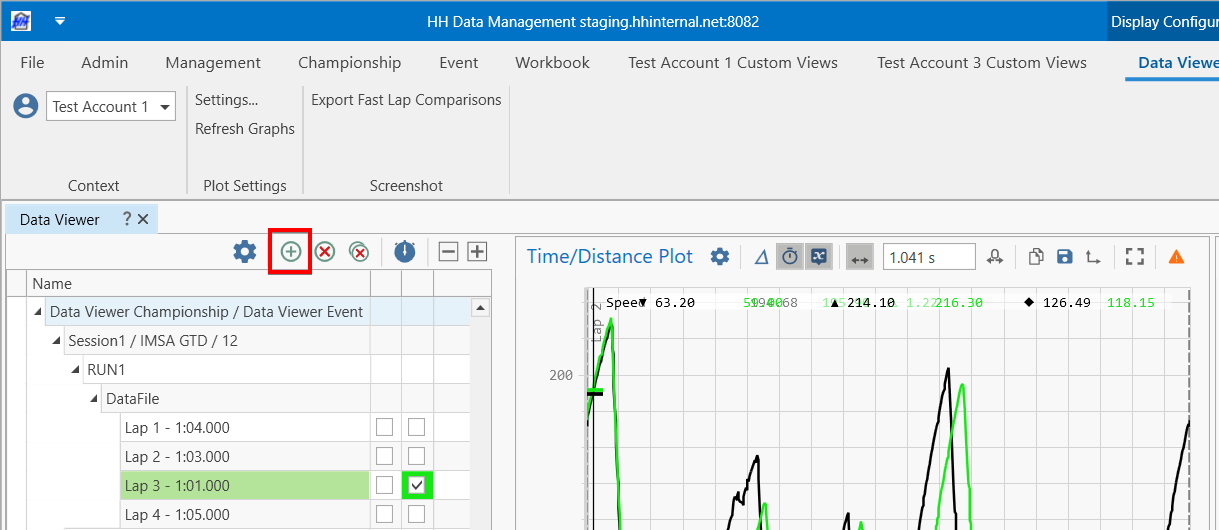Screen dimensions: 1219x530
Task: Click Export Fast Lap Comparisons
Action: click(x=406, y=100)
